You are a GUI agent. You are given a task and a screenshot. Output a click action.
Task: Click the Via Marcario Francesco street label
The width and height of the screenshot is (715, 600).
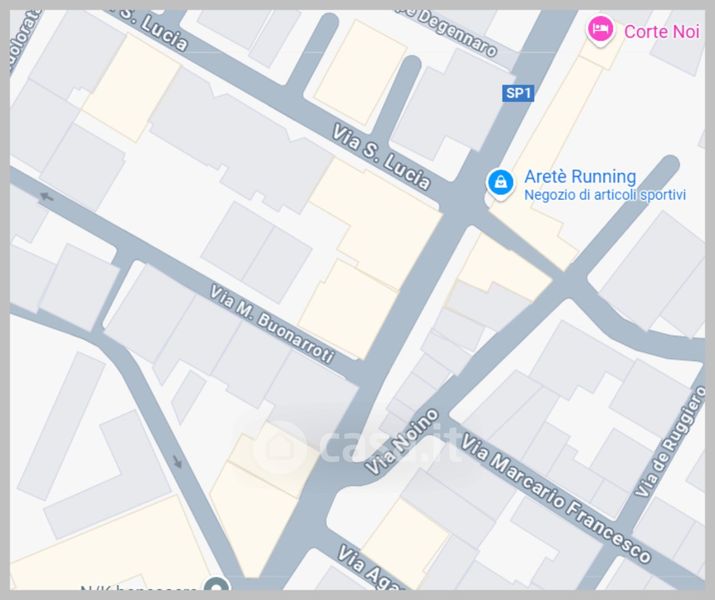pos(556,498)
